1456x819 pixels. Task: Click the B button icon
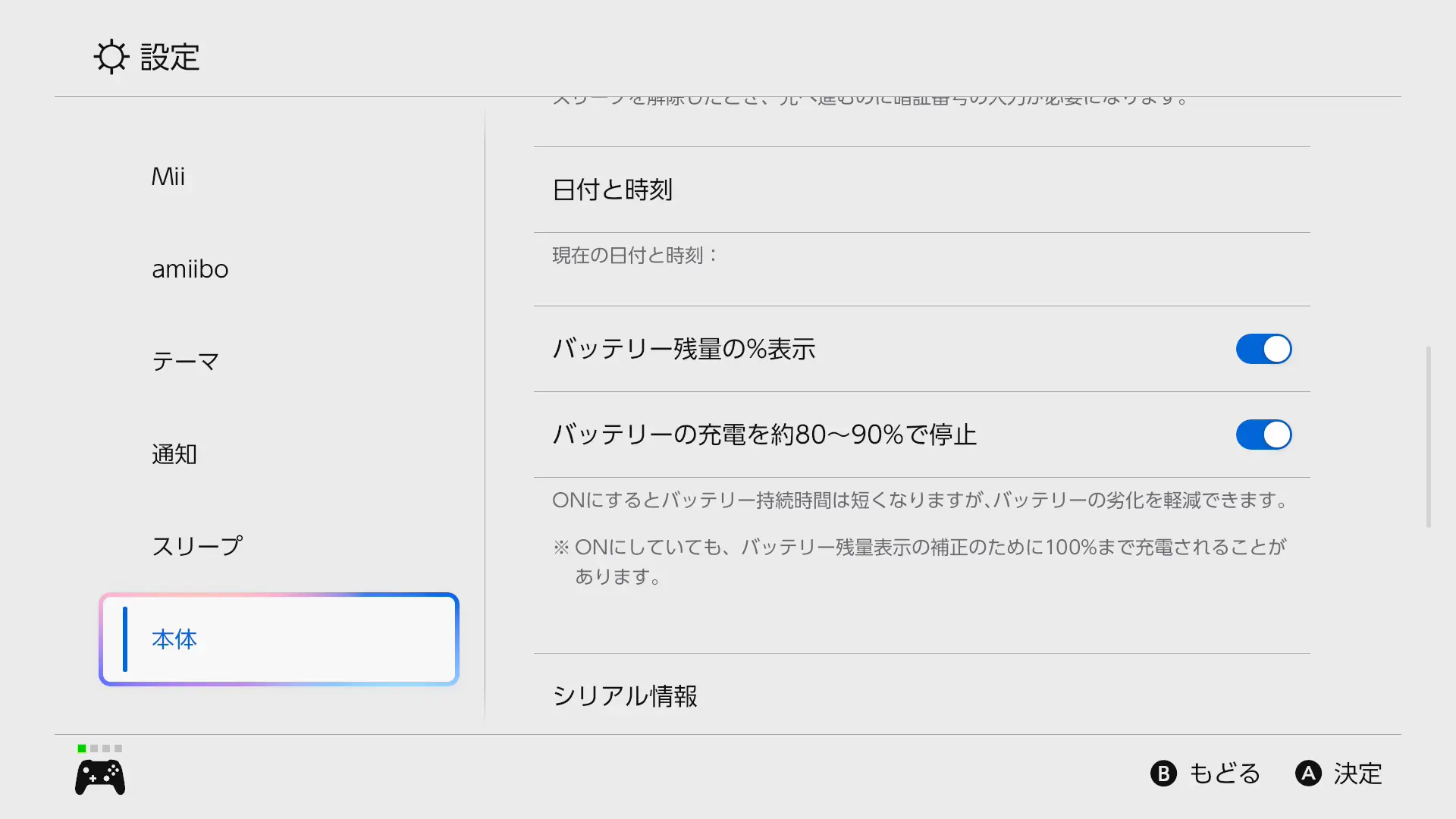point(1163,773)
